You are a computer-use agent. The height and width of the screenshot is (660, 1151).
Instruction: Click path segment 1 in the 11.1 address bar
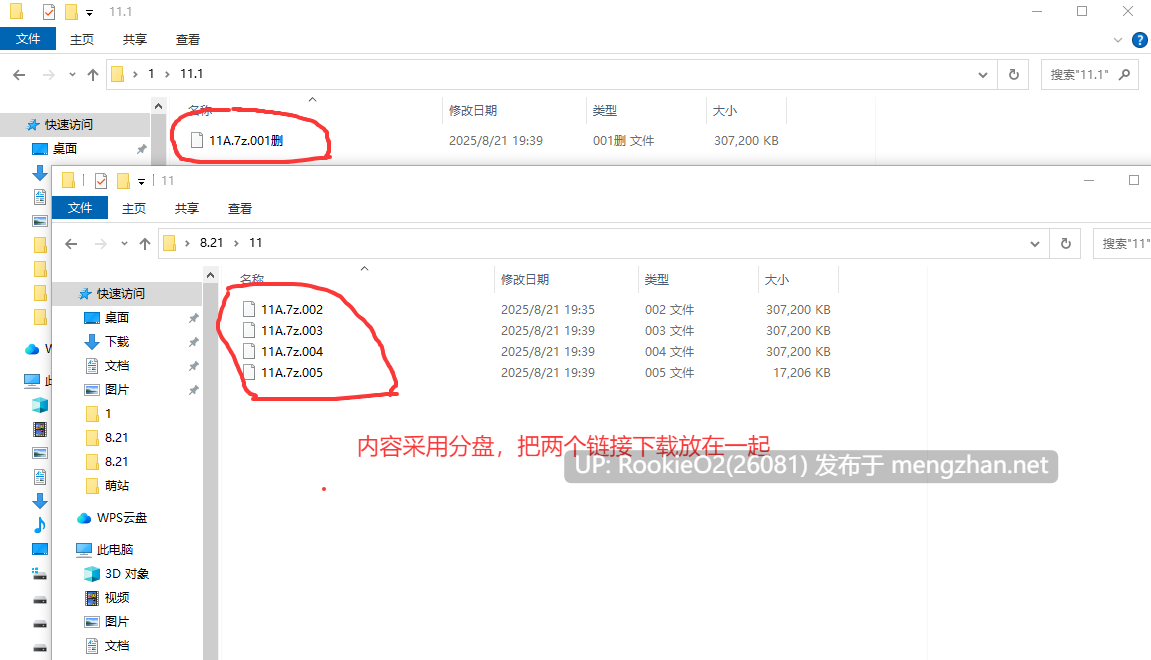coord(151,73)
